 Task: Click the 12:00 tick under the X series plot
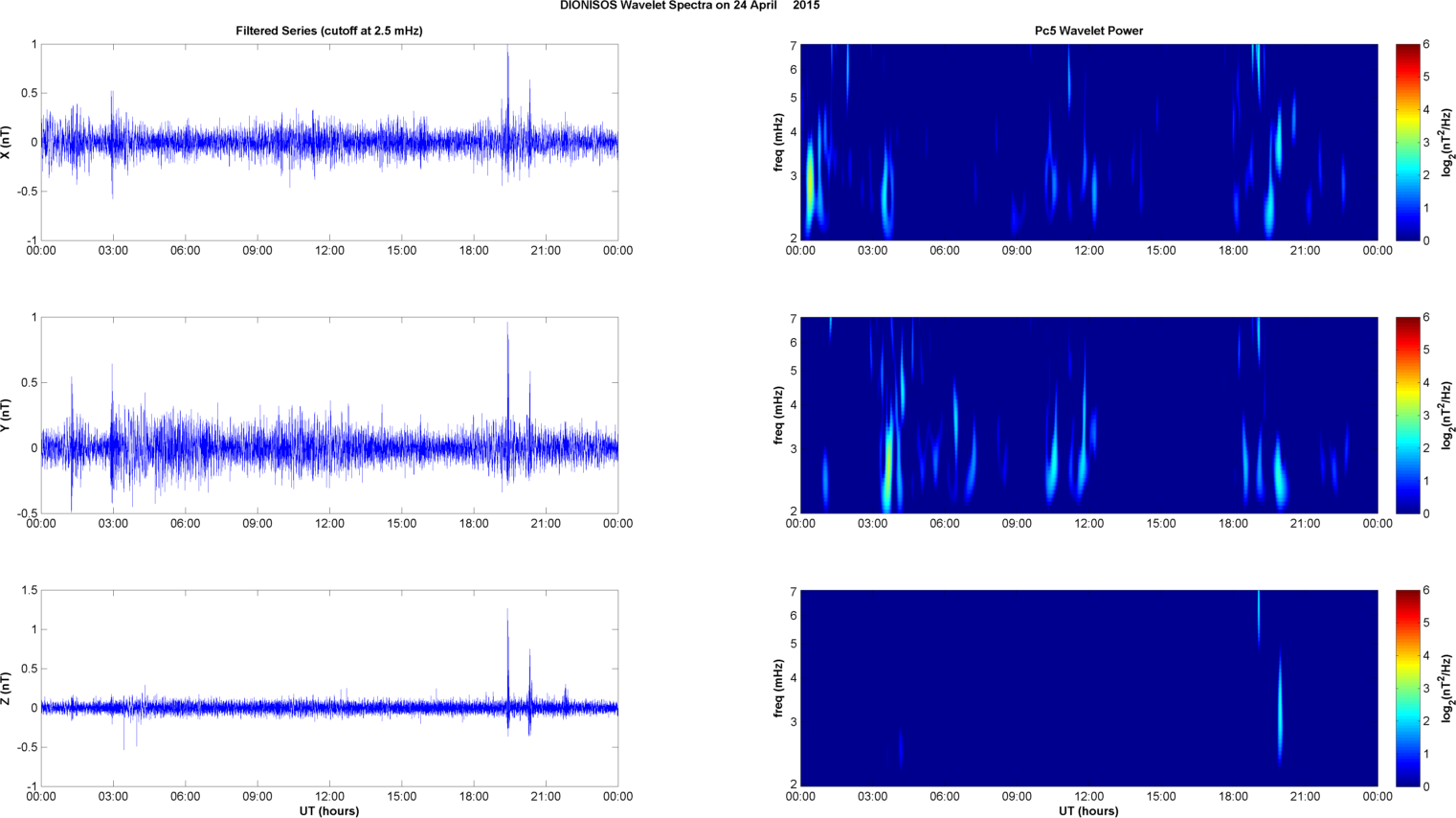pos(329,251)
